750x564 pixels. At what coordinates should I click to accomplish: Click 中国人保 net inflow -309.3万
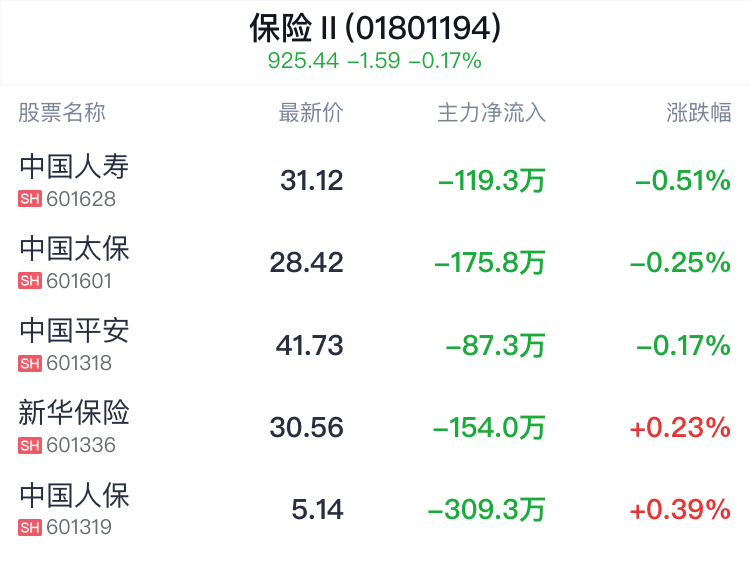486,509
